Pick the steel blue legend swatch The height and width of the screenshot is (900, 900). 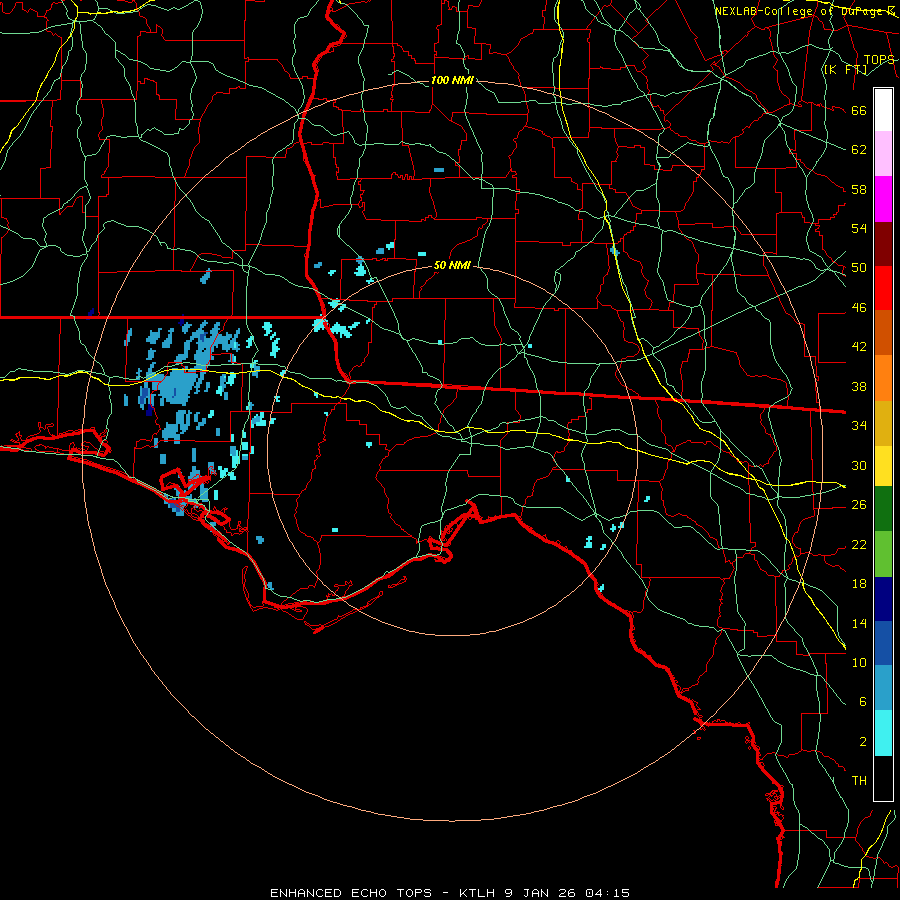[x=883, y=688]
